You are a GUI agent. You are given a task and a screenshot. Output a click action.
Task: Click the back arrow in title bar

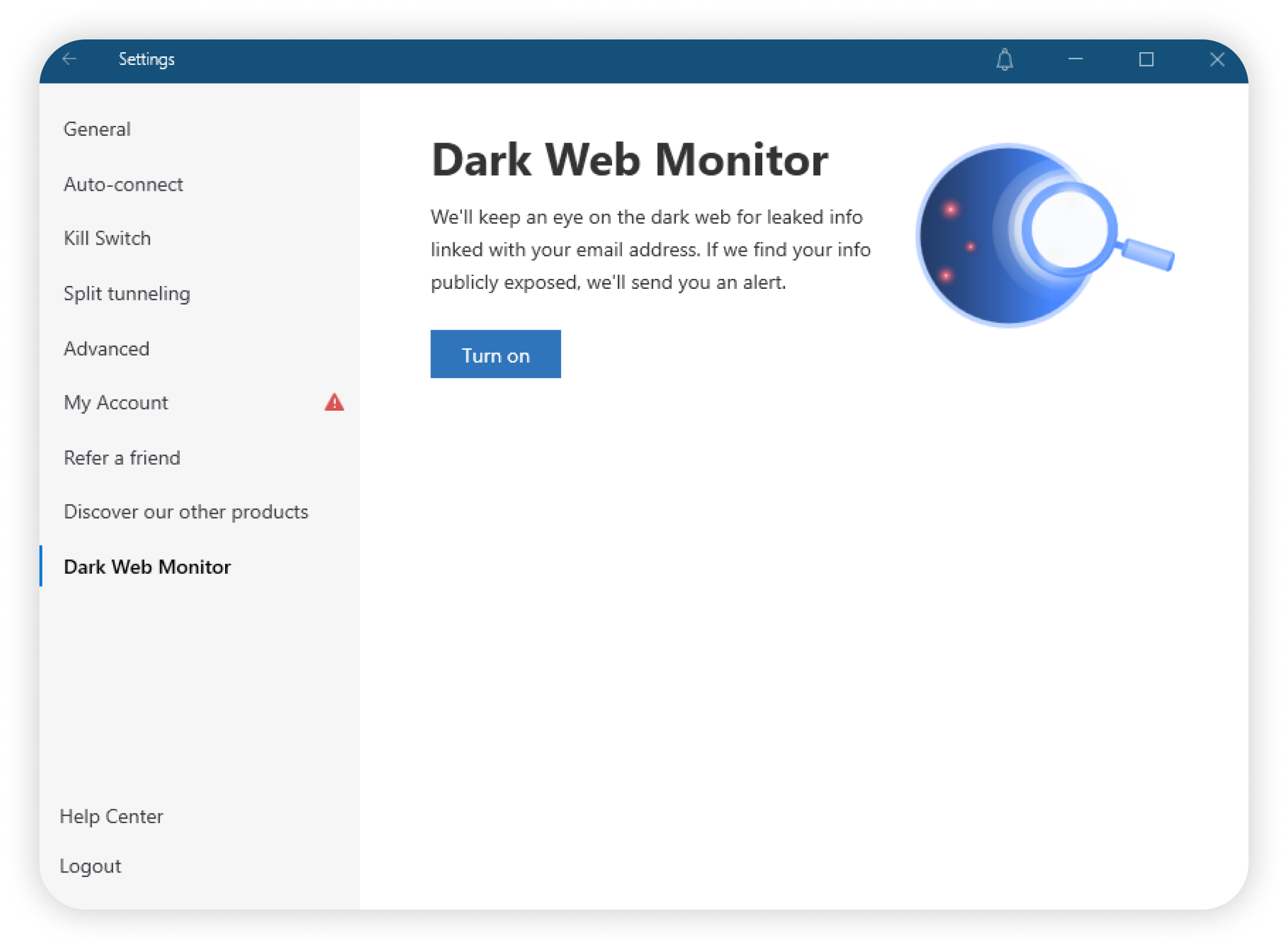tap(70, 59)
